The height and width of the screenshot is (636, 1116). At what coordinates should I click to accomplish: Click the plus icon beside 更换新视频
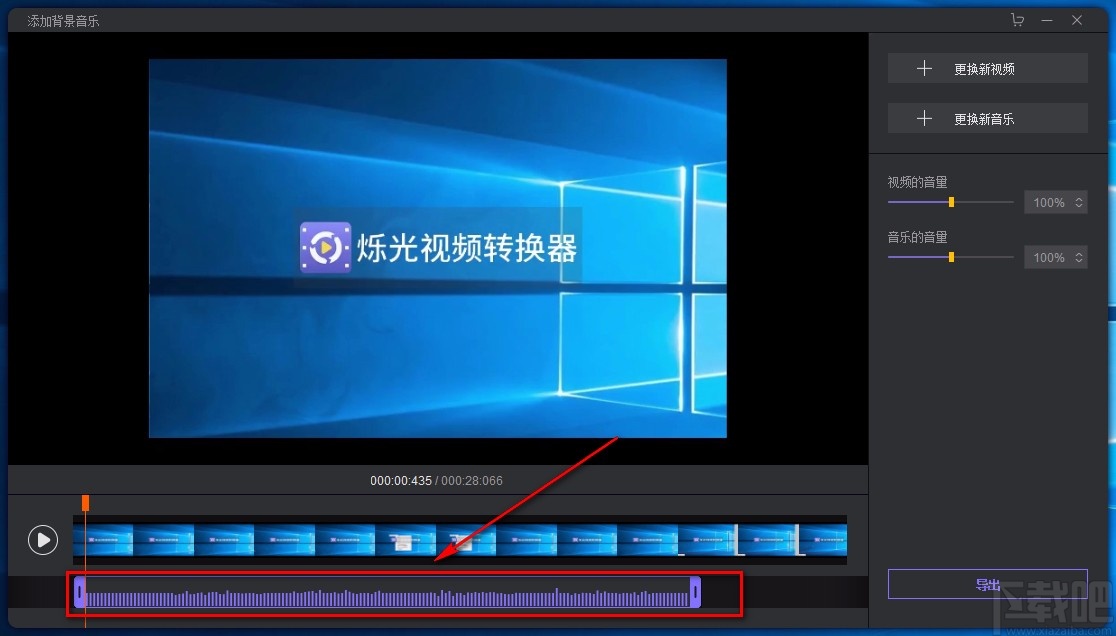point(924,68)
